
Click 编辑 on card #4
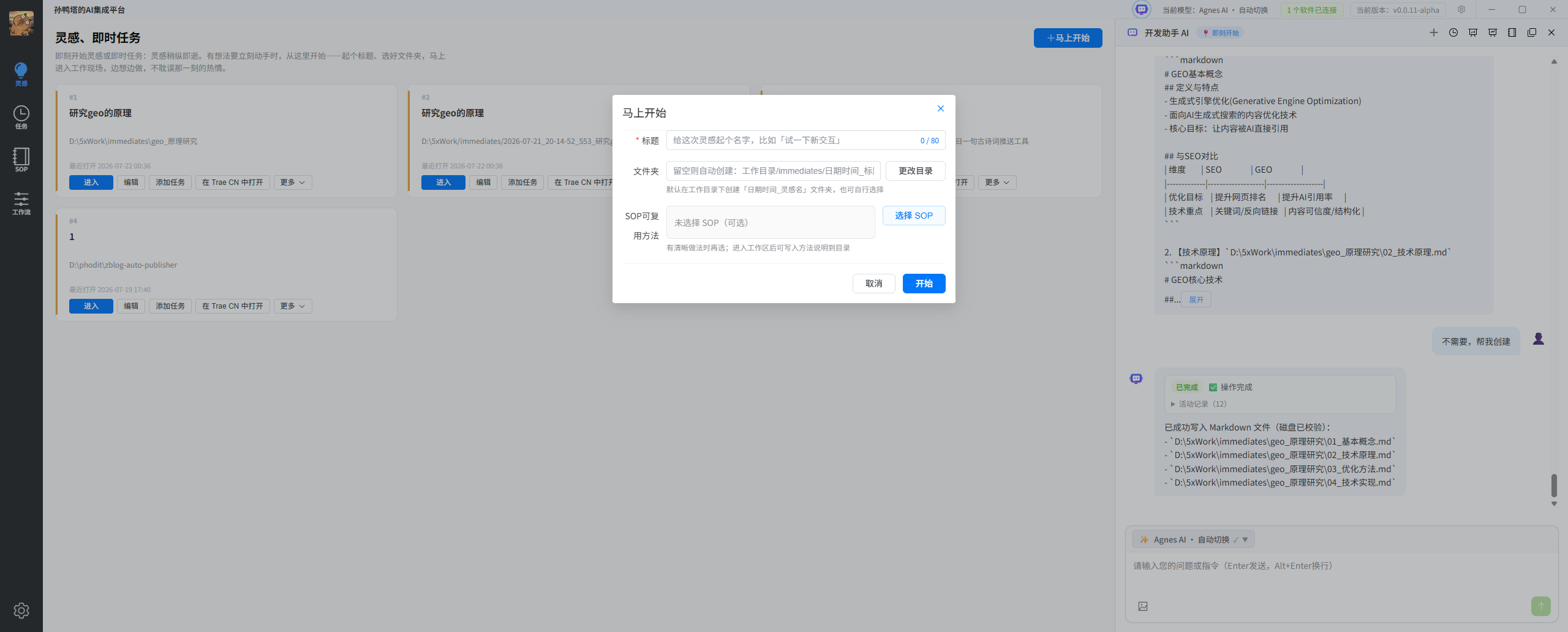click(131, 306)
